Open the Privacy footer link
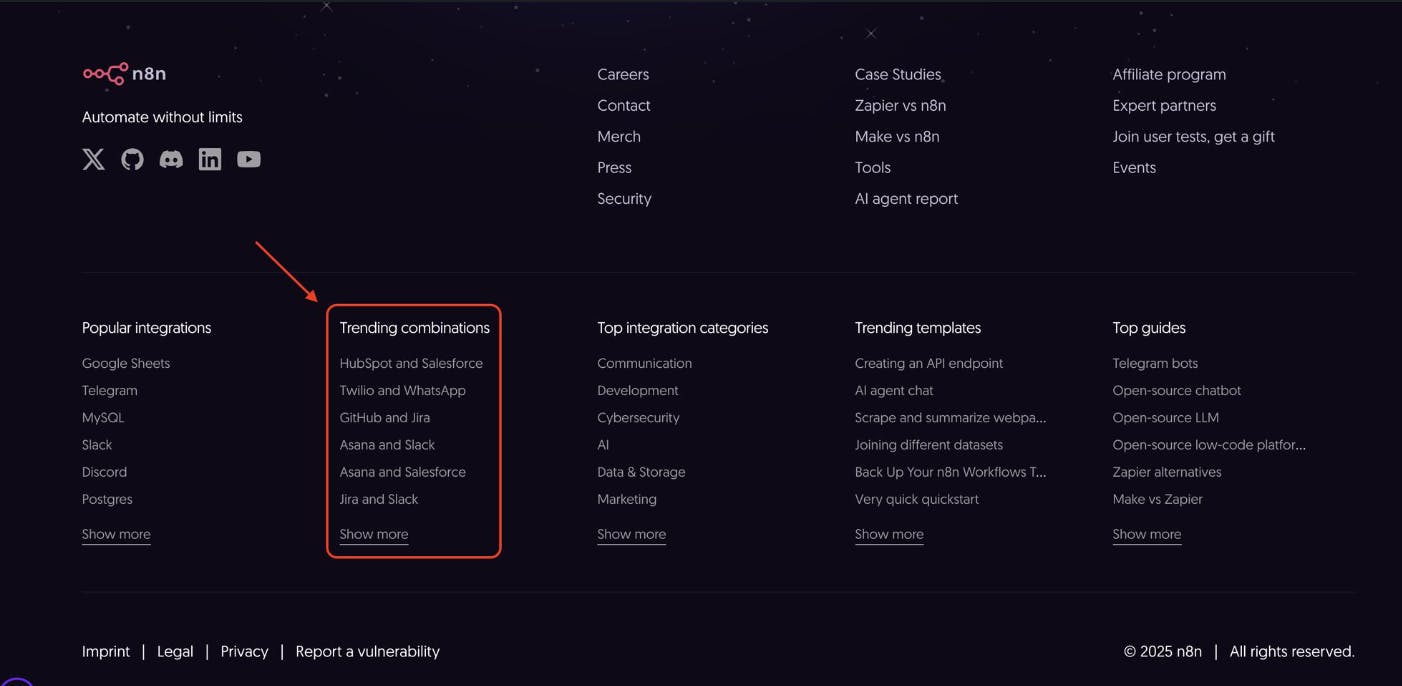 point(244,651)
